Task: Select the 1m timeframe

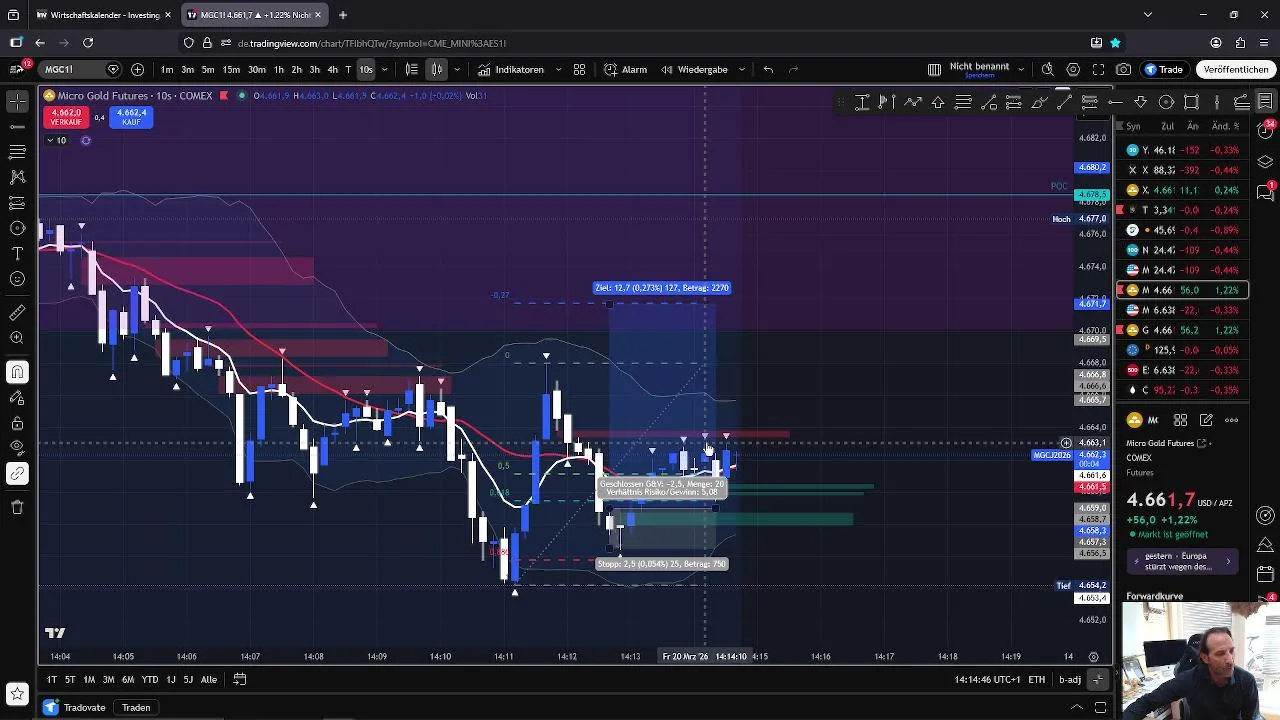Action: [x=167, y=69]
